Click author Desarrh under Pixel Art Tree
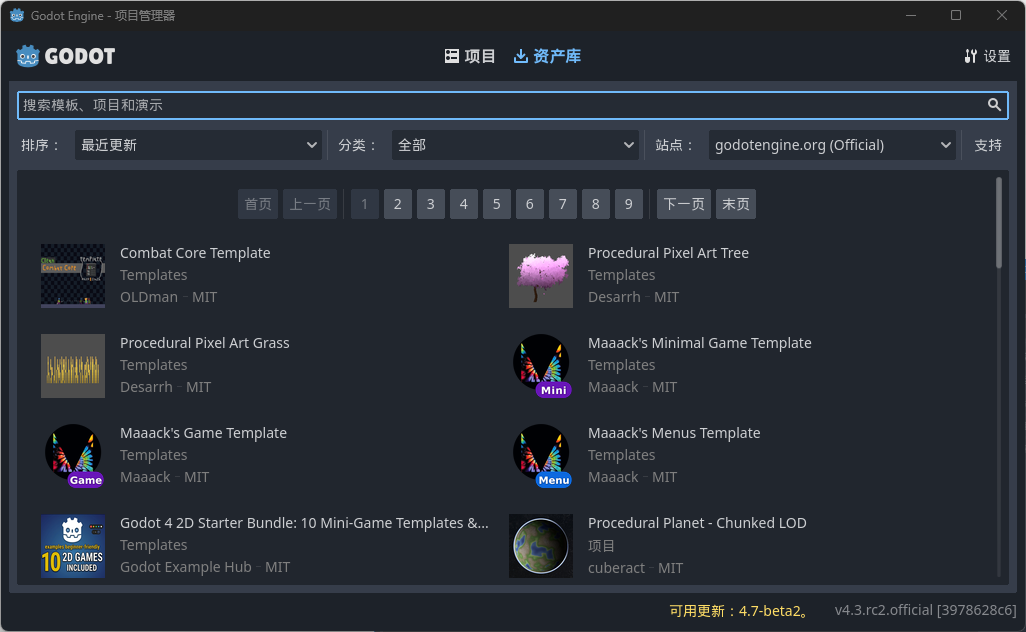The width and height of the screenshot is (1026, 632). click(x=614, y=297)
